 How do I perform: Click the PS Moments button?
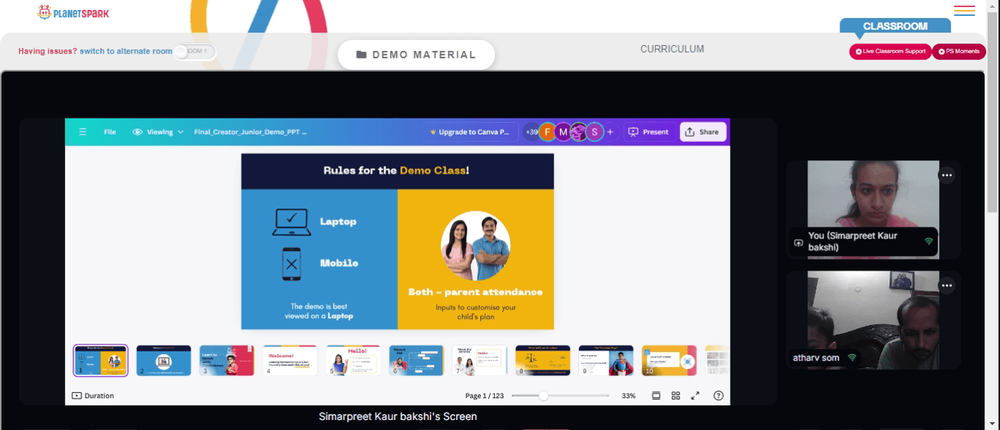coord(959,51)
